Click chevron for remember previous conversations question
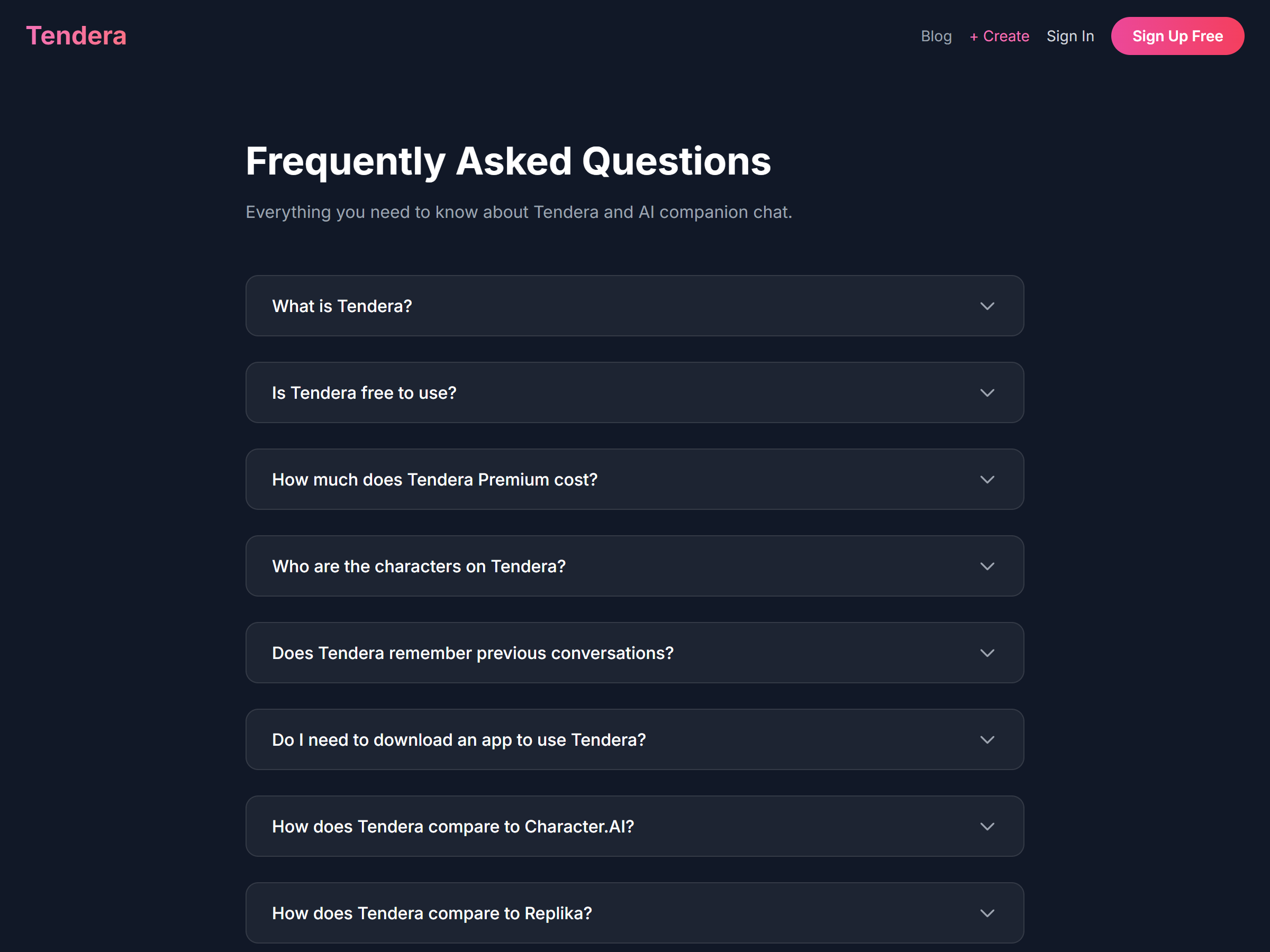1270x952 pixels. tap(987, 653)
